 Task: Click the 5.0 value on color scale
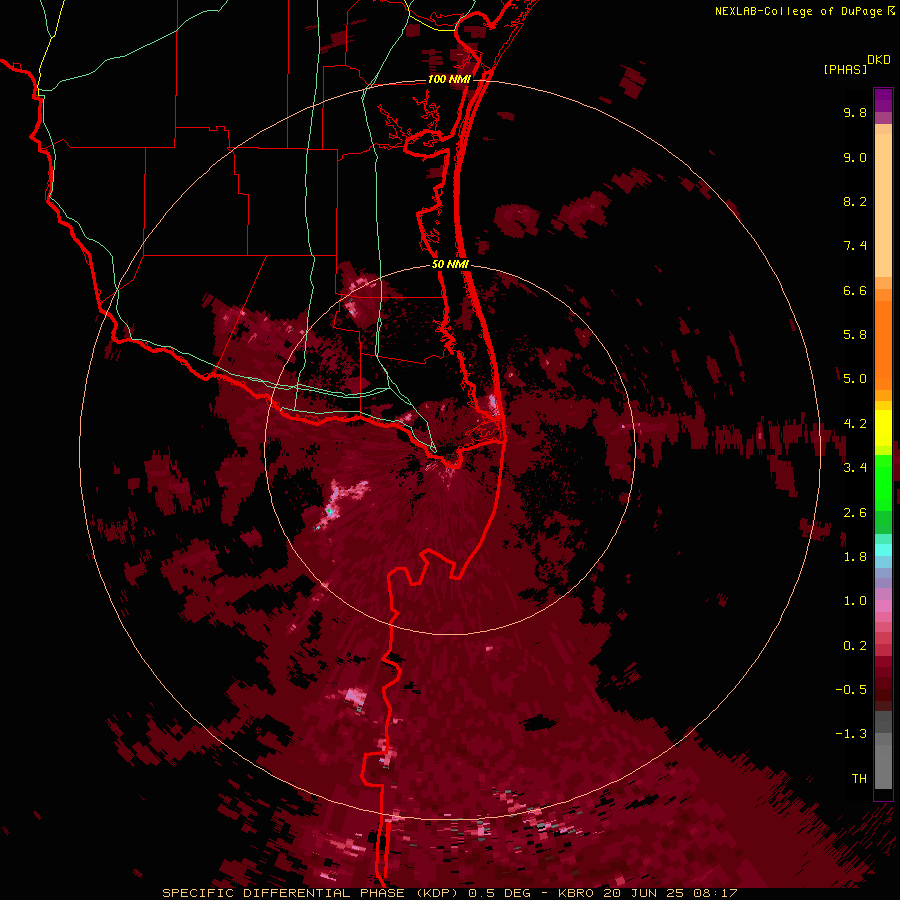click(855, 379)
